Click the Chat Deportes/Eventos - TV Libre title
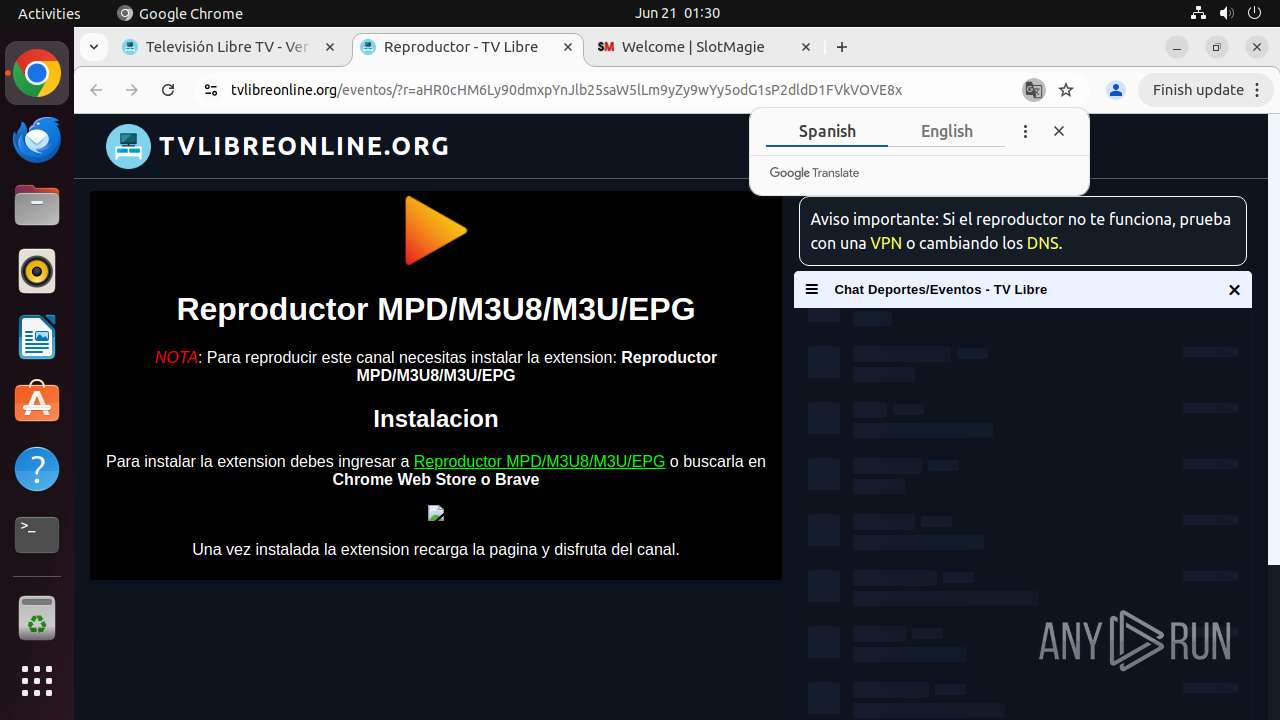This screenshot has width=1280, height=720. pos(940,290)
